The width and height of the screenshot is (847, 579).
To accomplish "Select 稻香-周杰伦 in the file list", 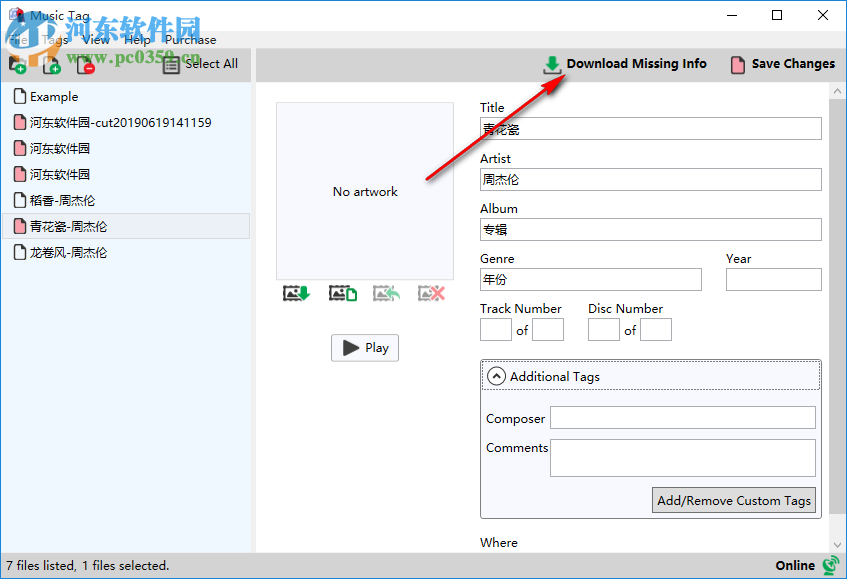I will [x=126, y=200].
